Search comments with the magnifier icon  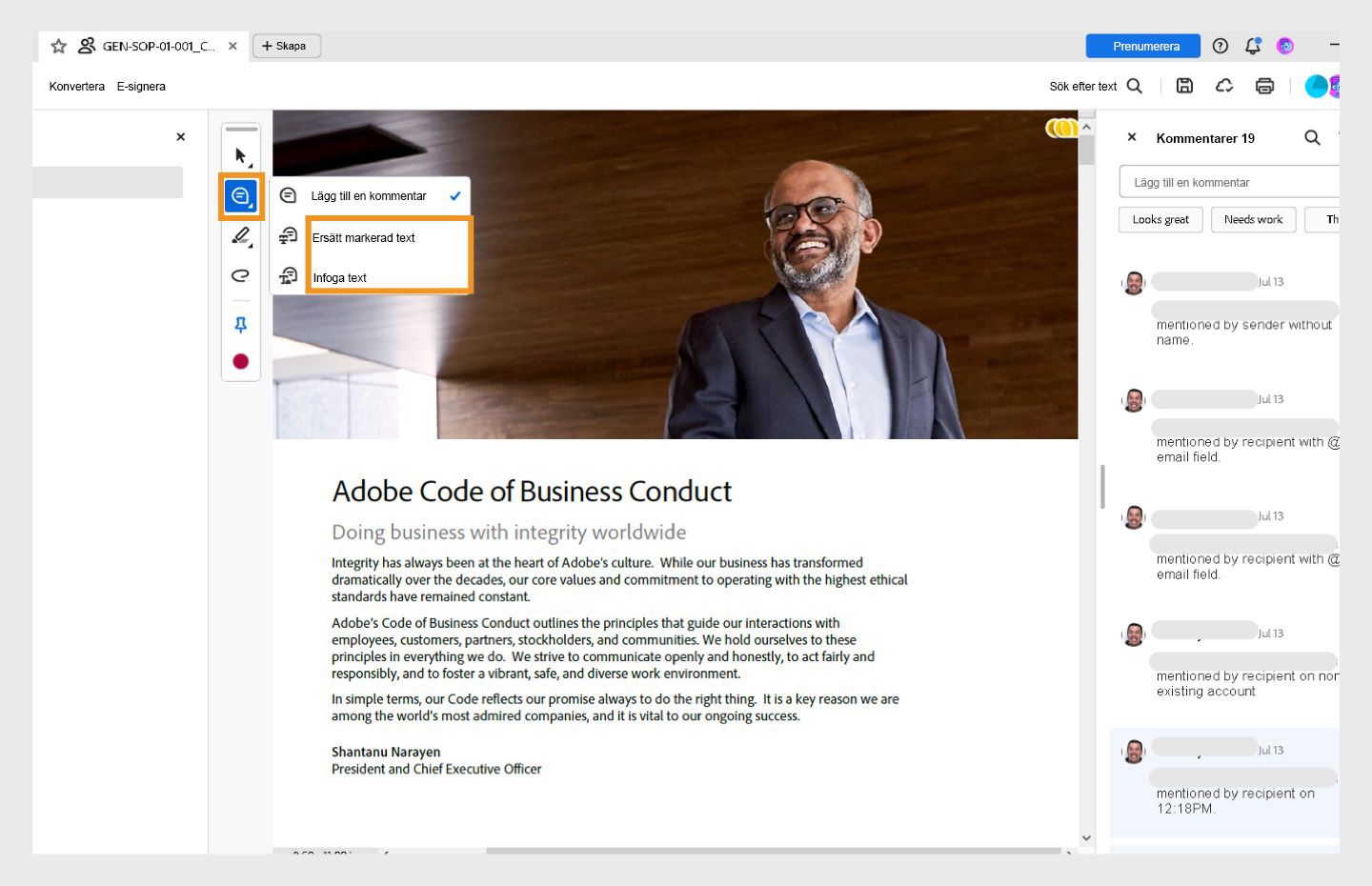tap(1312, 138)
